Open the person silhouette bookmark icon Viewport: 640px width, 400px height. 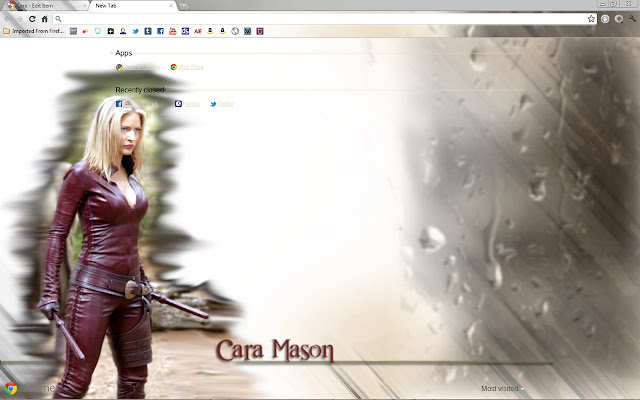coord(123,31)
